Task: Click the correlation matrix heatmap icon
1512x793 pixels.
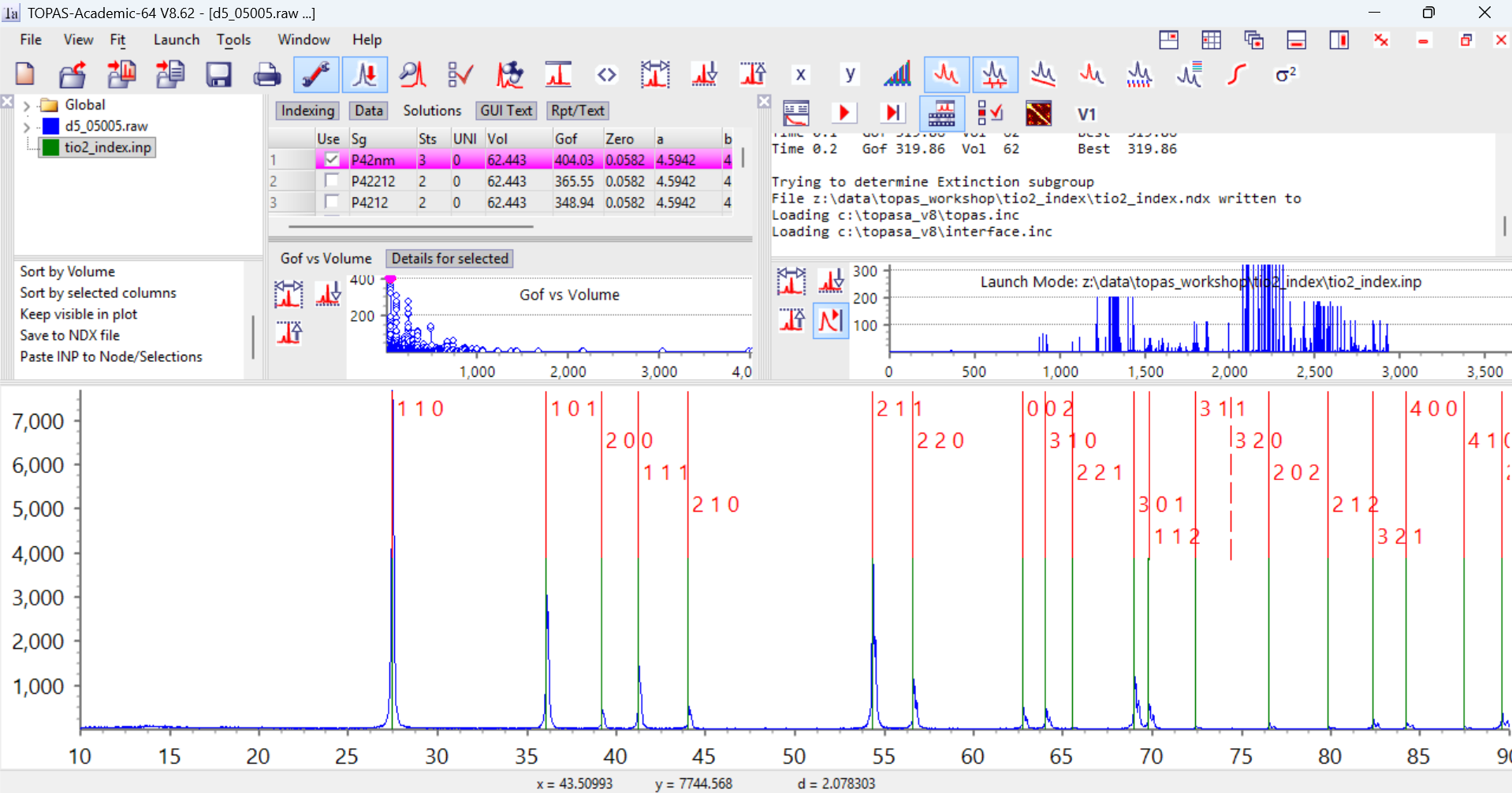Action: [x=1038, y=114]
